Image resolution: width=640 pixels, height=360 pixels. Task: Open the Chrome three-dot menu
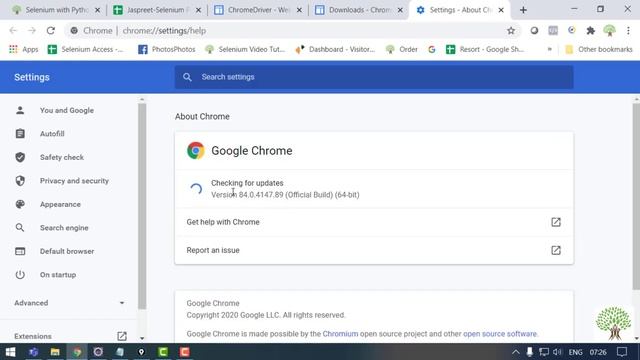(x=628, y=31)
